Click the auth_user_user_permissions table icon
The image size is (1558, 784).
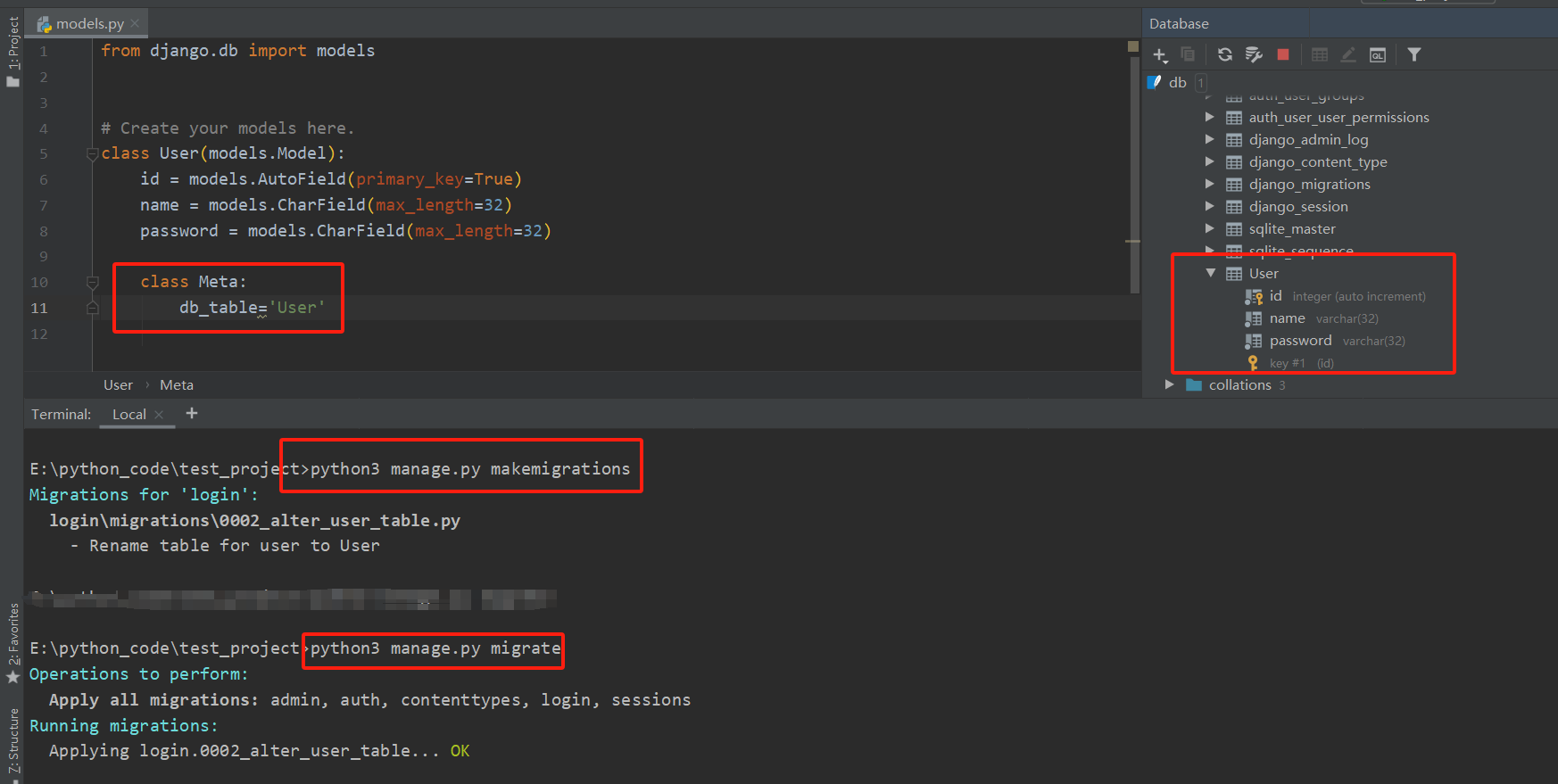pos(1234,118)
